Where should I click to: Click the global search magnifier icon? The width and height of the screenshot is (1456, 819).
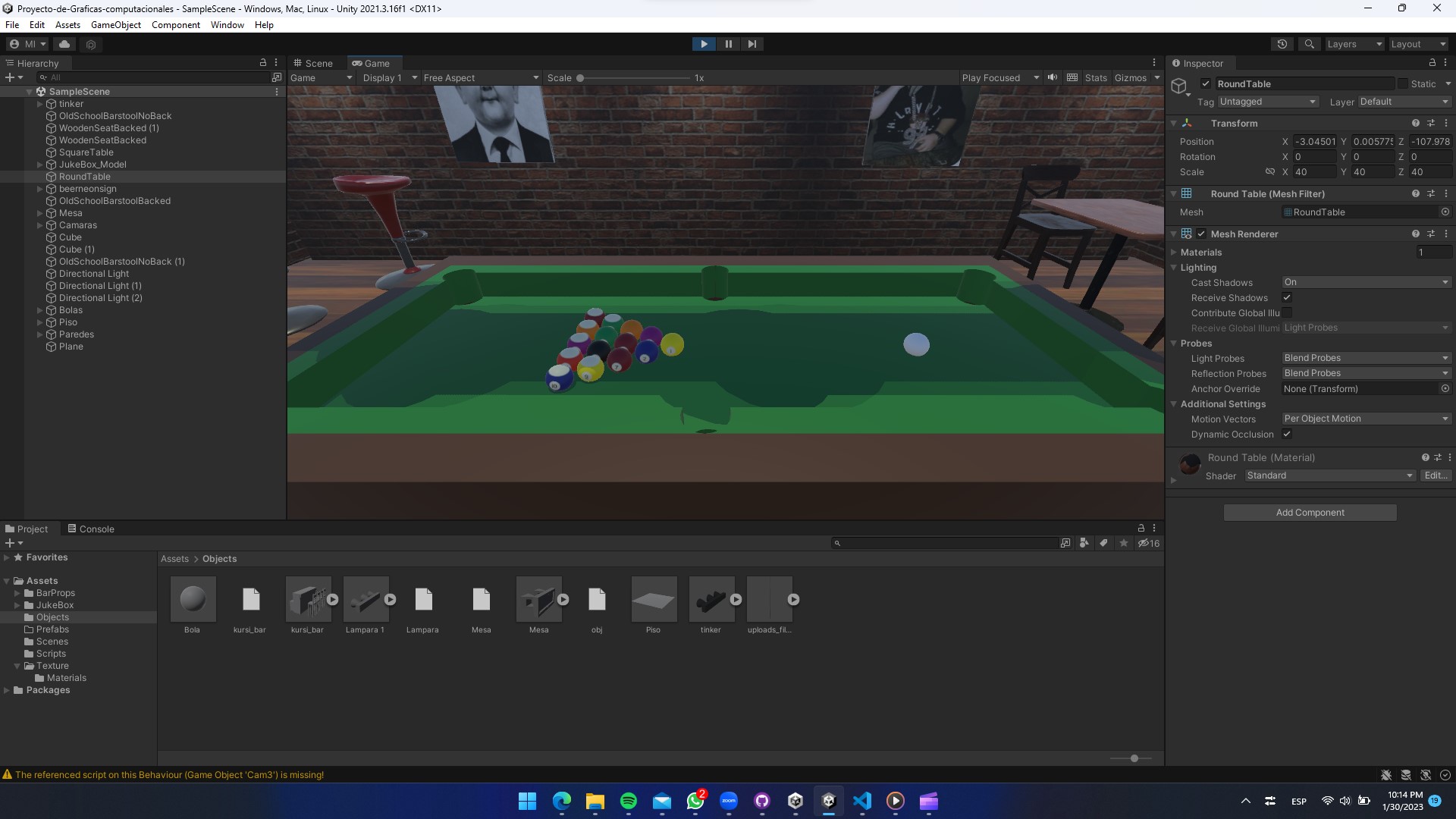[1309, 44]
